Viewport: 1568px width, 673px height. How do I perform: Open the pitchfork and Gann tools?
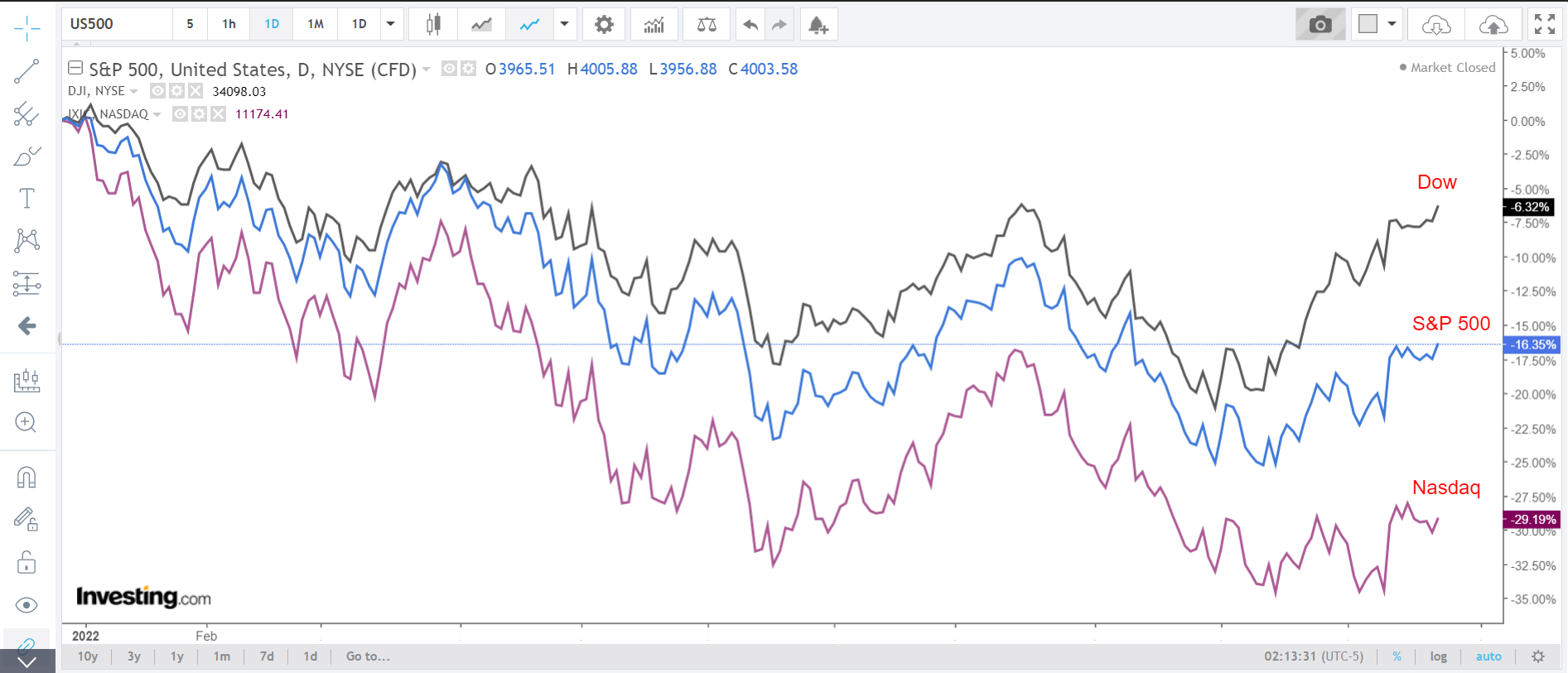27,114
